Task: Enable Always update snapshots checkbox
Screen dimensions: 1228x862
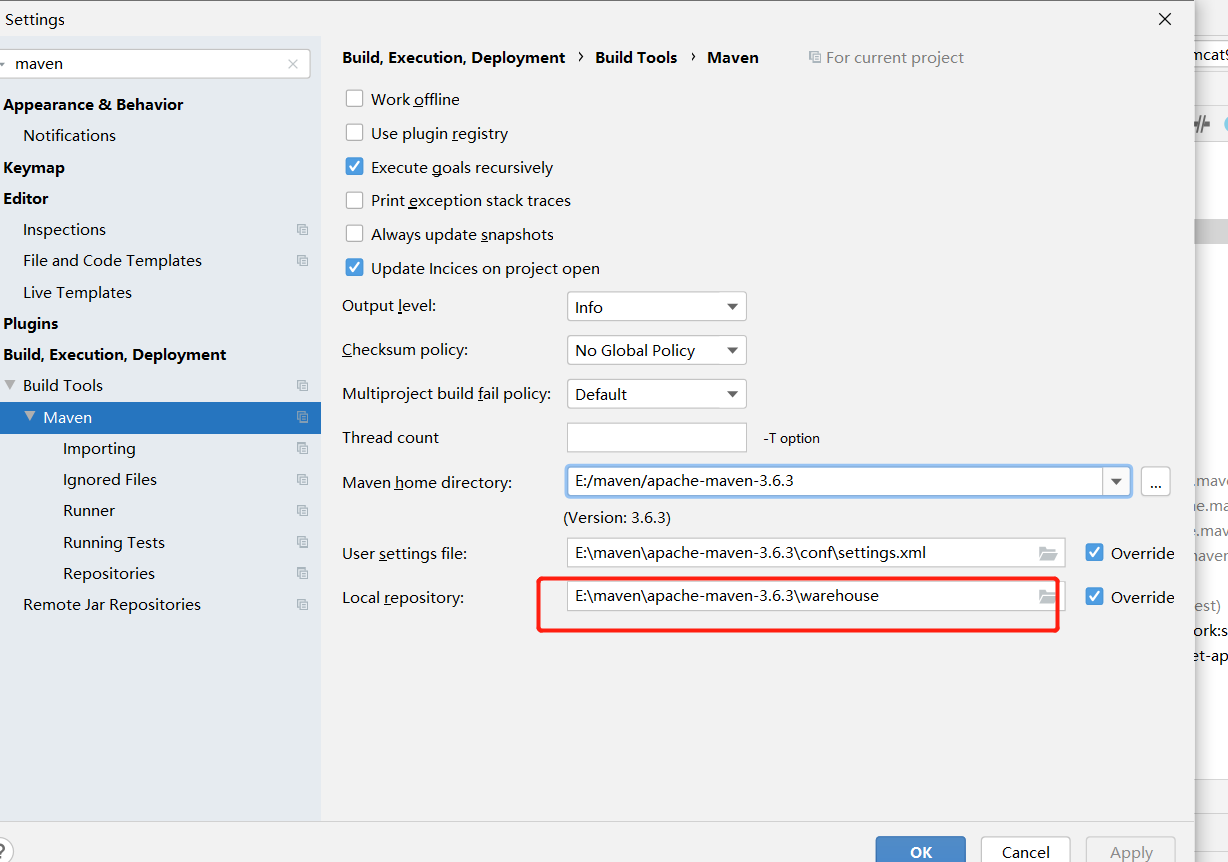Action: pos(354,234)
